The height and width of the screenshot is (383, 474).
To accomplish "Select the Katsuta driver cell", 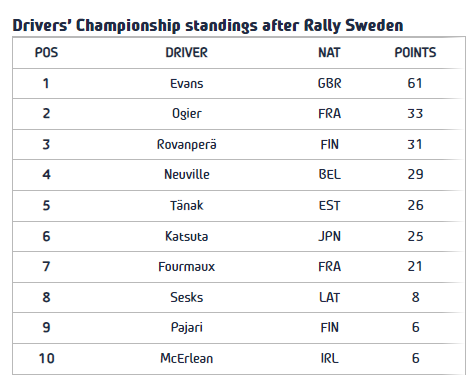I will point(187,236).
